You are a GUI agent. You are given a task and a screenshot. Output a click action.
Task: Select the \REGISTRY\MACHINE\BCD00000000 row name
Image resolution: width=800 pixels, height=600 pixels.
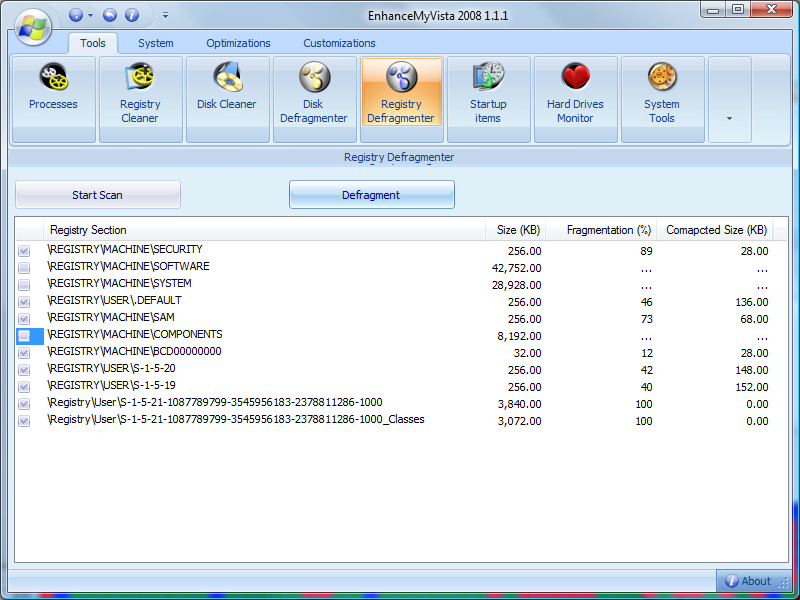(x=134, y=351)
